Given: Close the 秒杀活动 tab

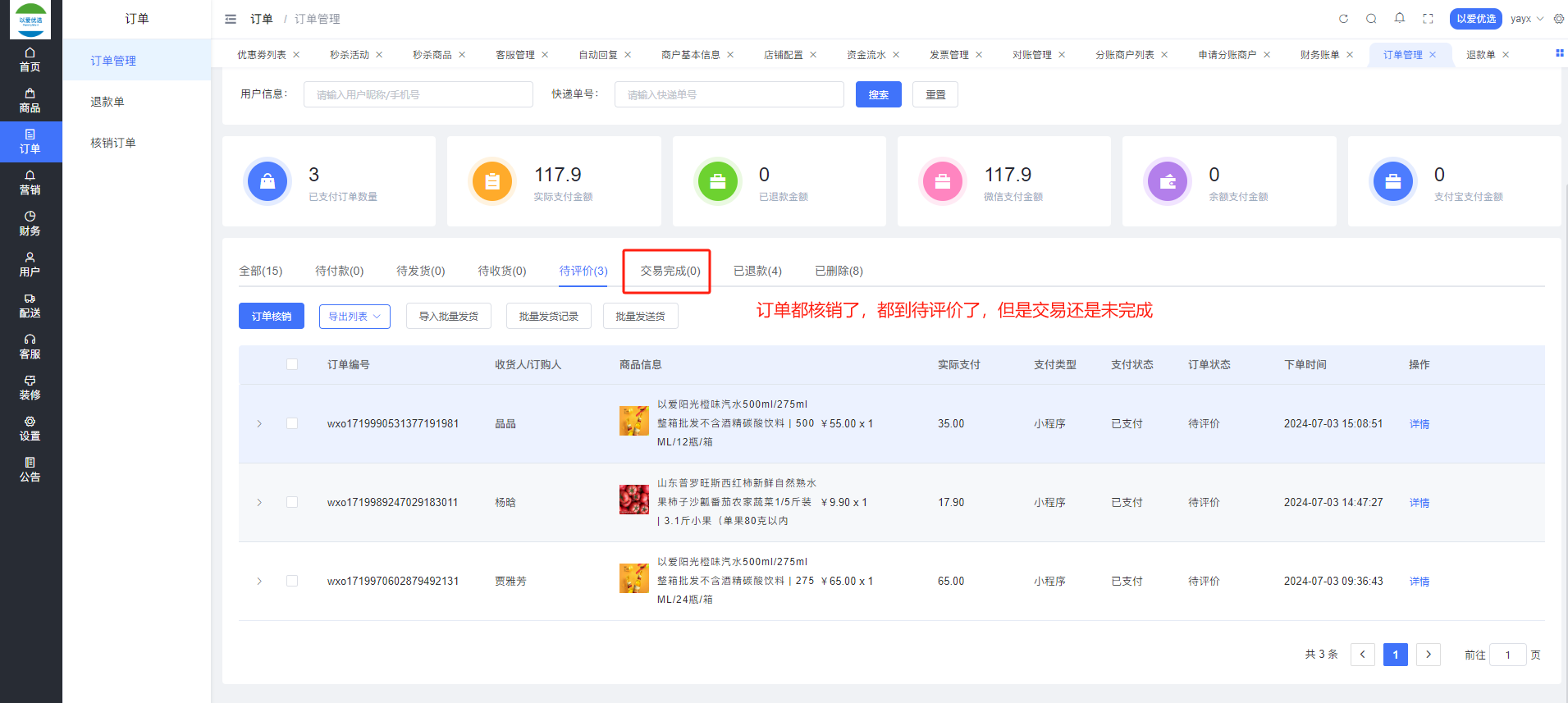Looking at the screenshot, I should click(379, 55).
